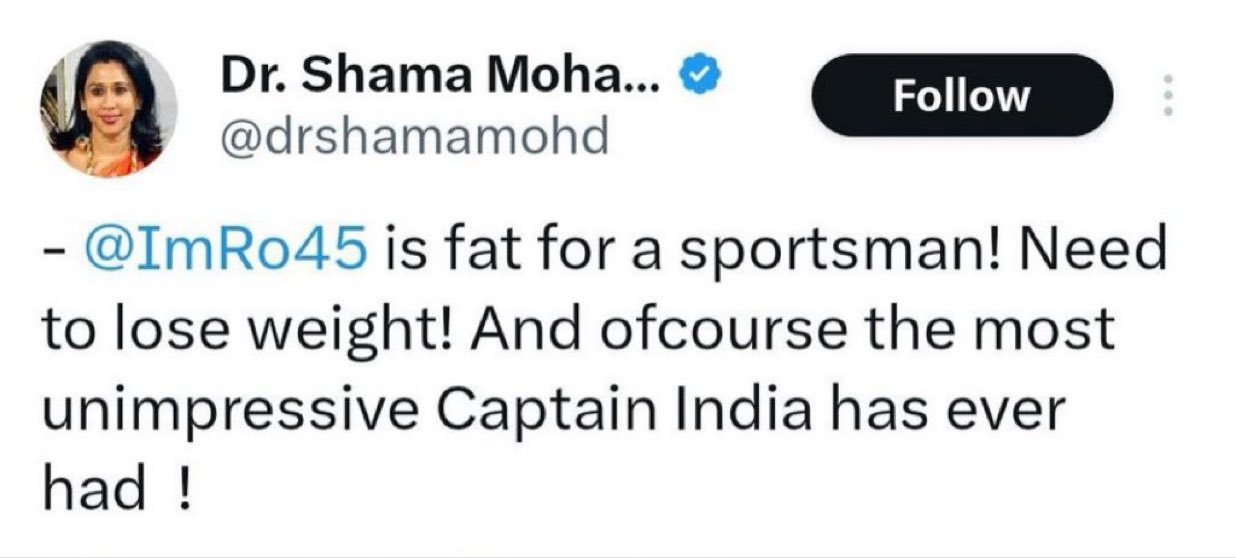The image size is (1236, 558).
Task: Open Dr. Shama's profile picture
Action: (x=107, y=109)
